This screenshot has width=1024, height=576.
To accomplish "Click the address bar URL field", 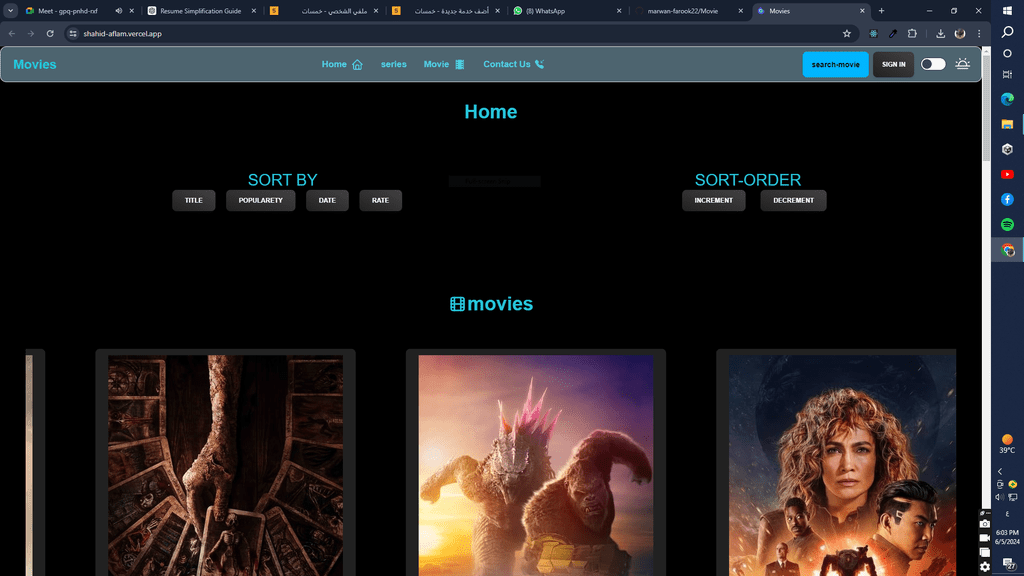I will (x=460, y=33).
